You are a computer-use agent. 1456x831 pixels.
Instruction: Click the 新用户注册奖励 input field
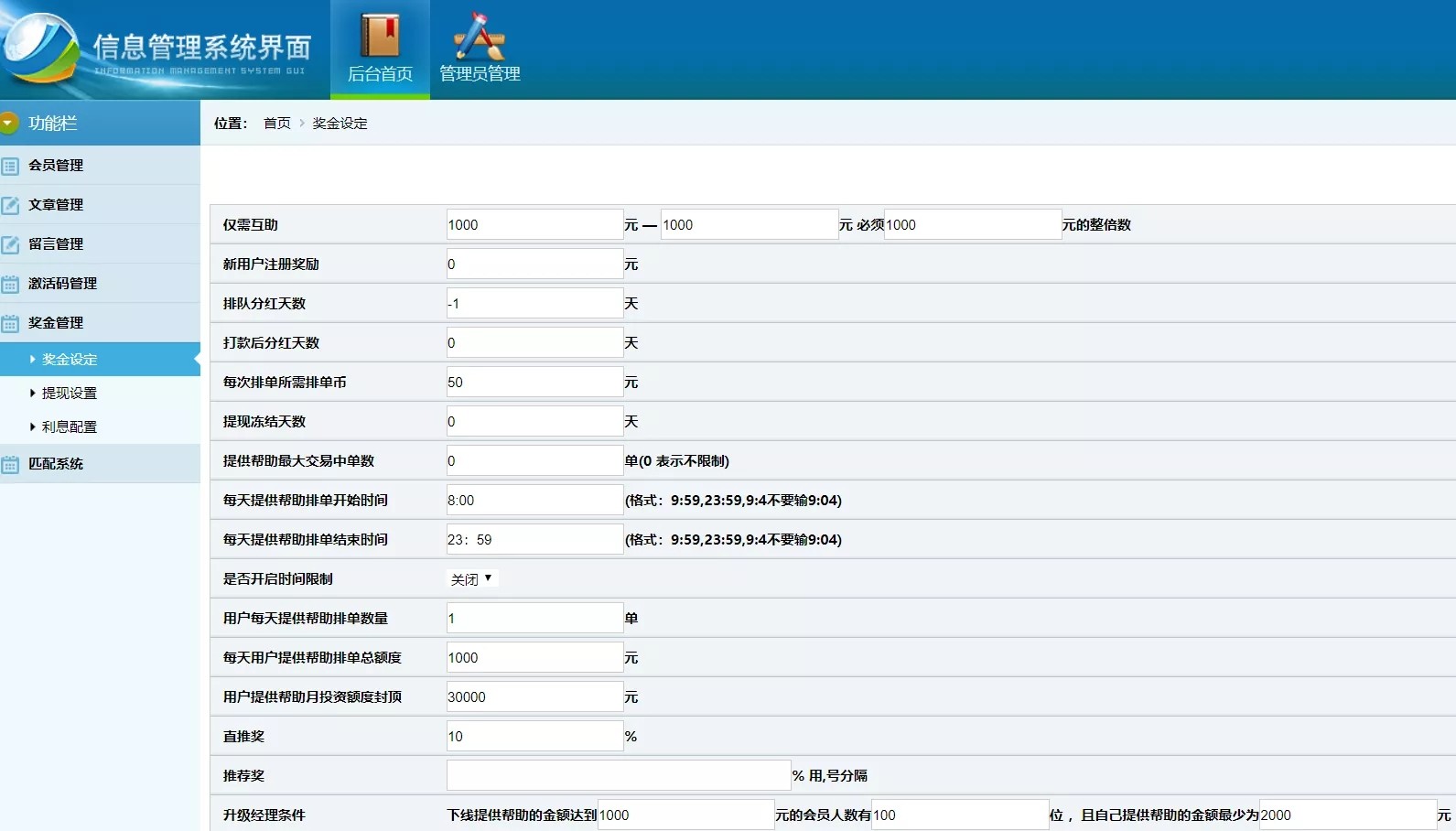pyautogui.click(x=534, y=264)
